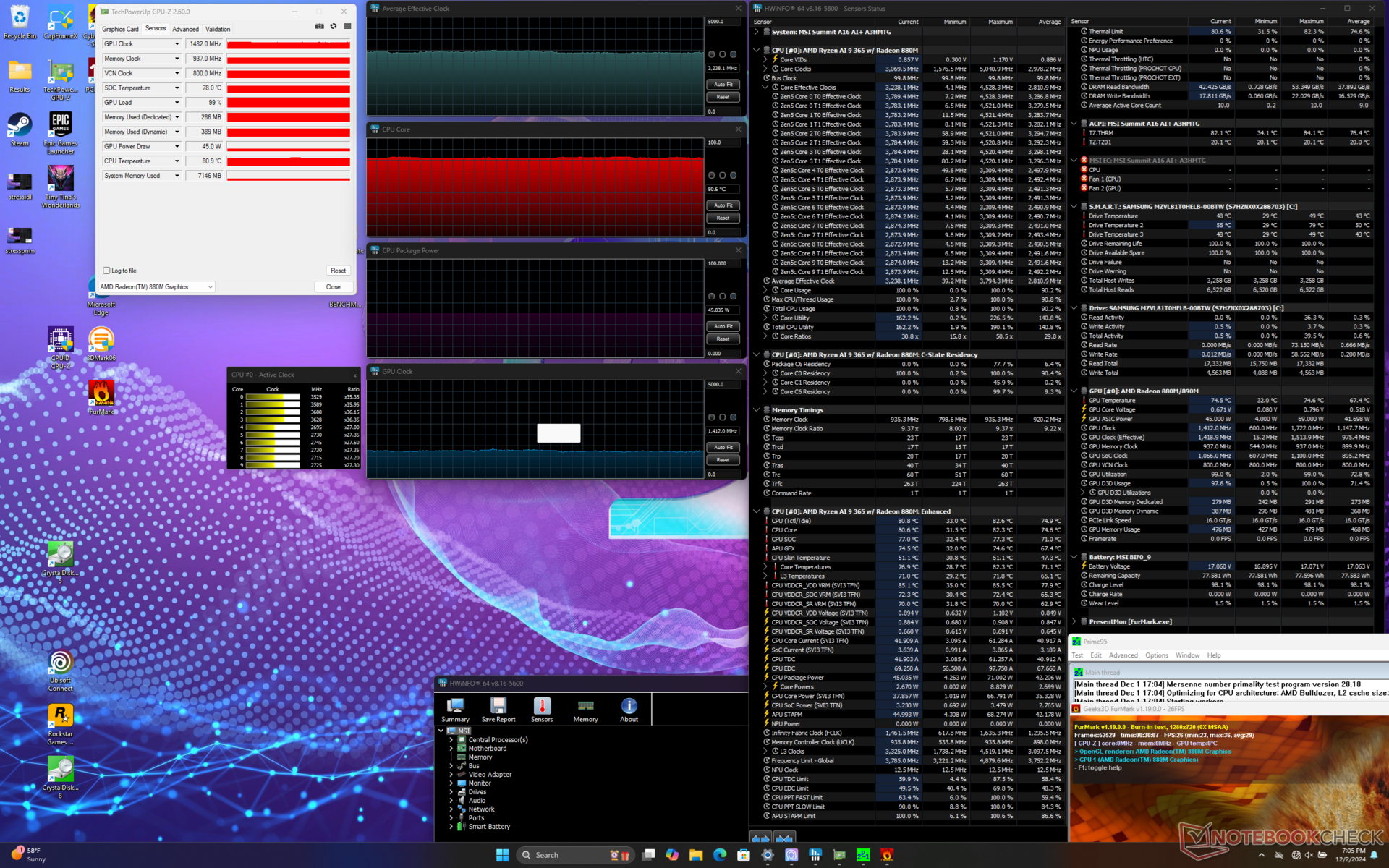Switch to the Graphics Card tab in GPU-Z
1389x868 pixels.
[120, 29]
